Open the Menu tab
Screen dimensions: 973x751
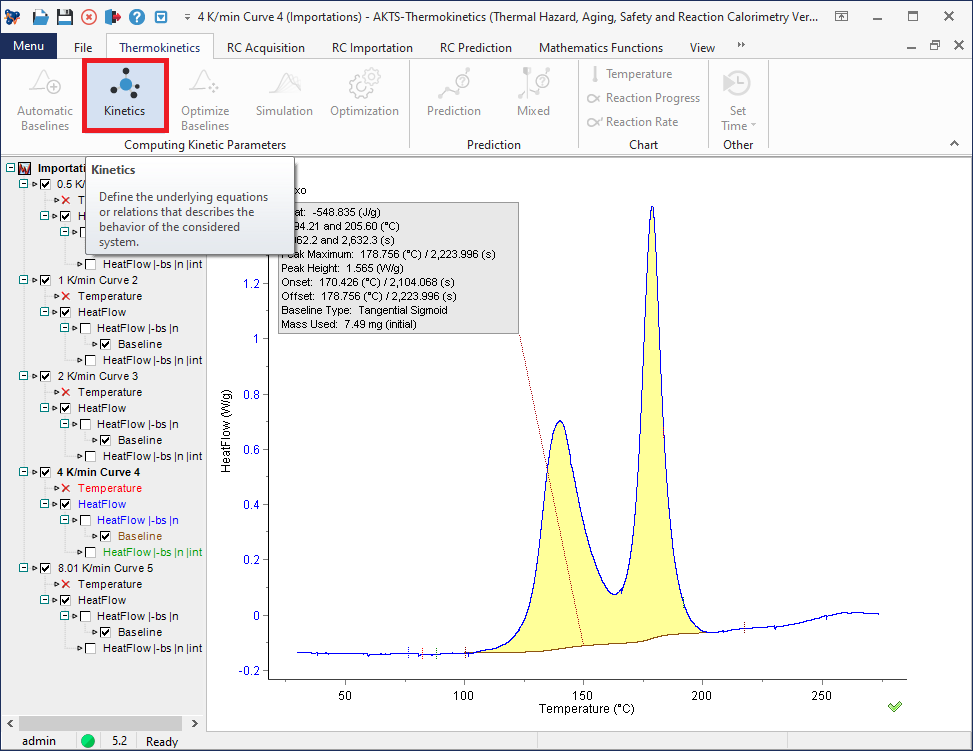[x=29, y=46]
